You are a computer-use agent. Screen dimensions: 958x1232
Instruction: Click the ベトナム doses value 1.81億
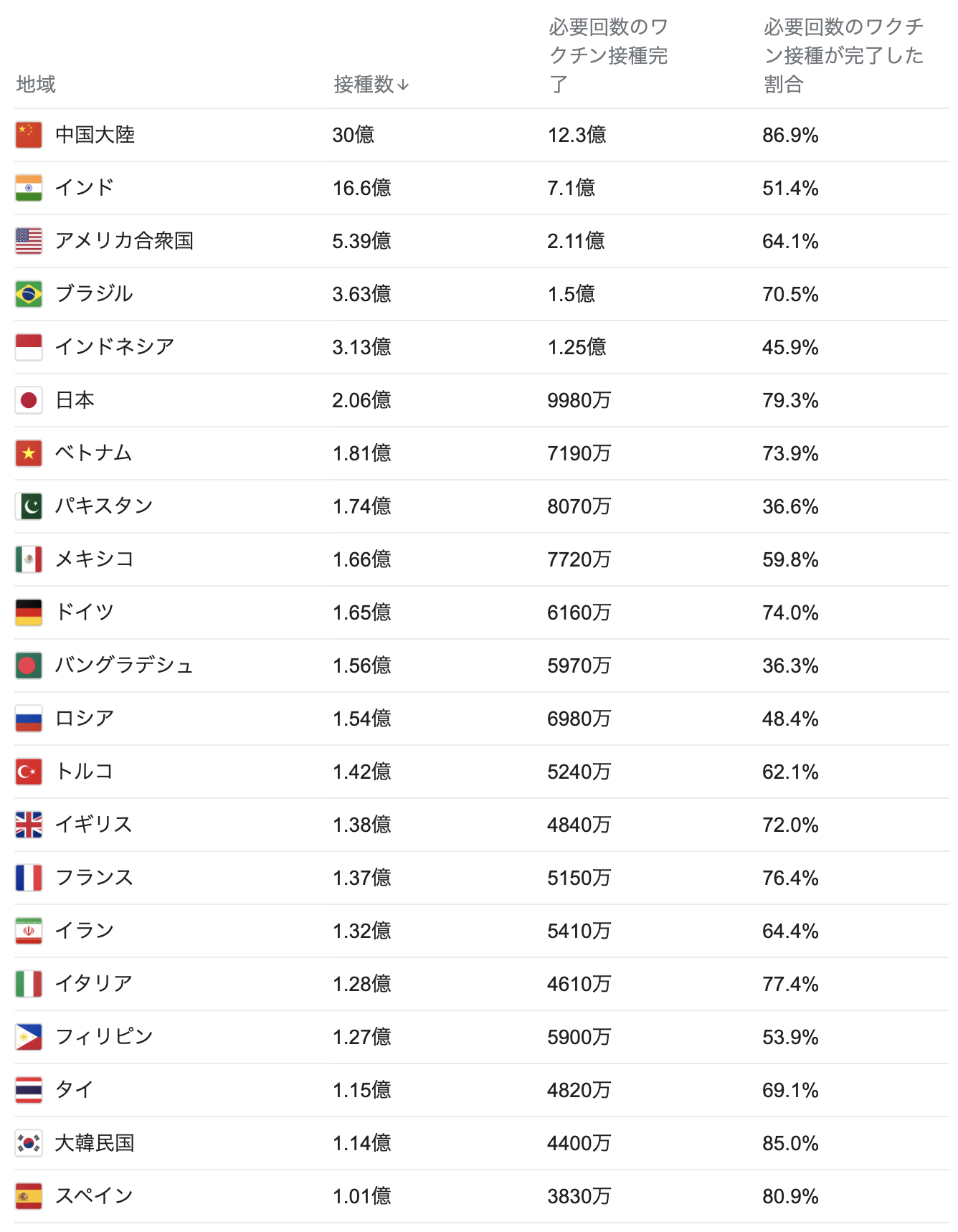[x=361, y=453]
